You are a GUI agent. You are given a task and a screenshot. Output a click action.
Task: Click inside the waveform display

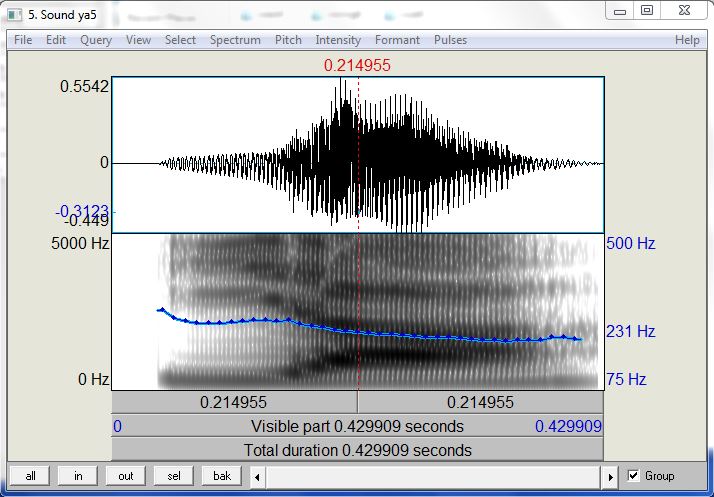358,155
